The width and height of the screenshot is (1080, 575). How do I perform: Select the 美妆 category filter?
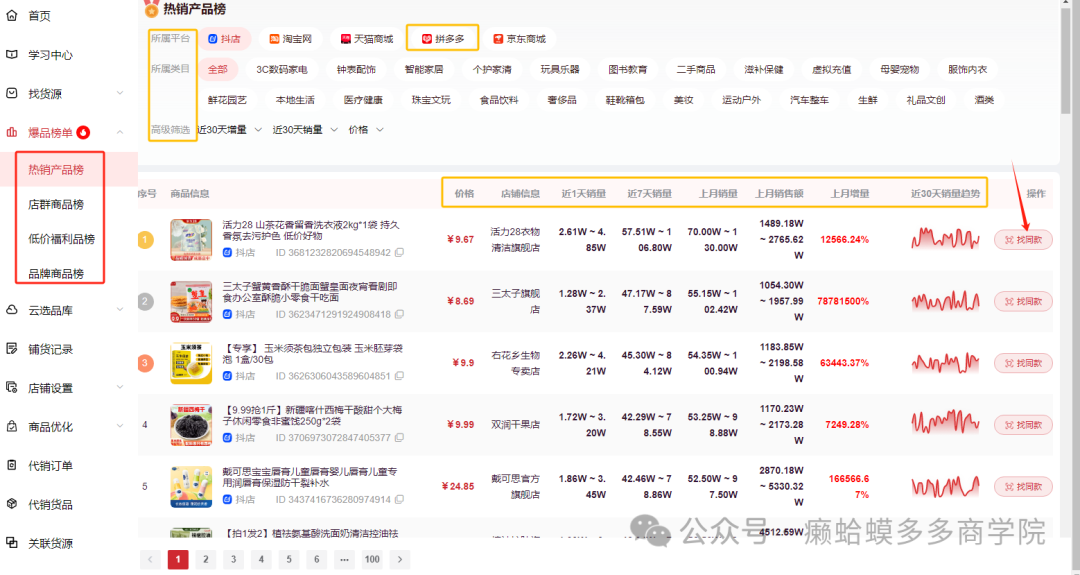(683, 100)
